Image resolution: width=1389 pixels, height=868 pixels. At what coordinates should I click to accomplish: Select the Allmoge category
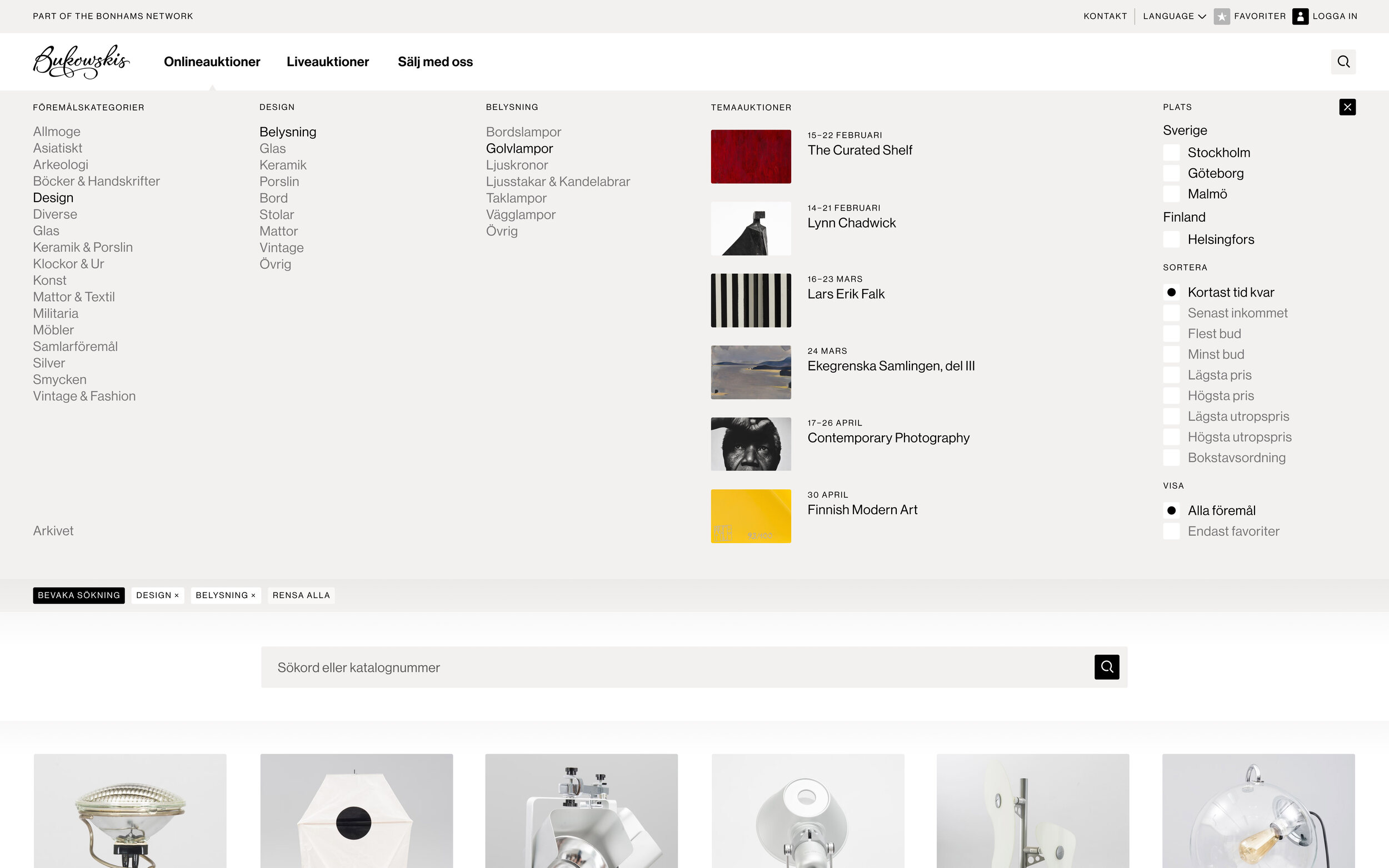(56, 132)
